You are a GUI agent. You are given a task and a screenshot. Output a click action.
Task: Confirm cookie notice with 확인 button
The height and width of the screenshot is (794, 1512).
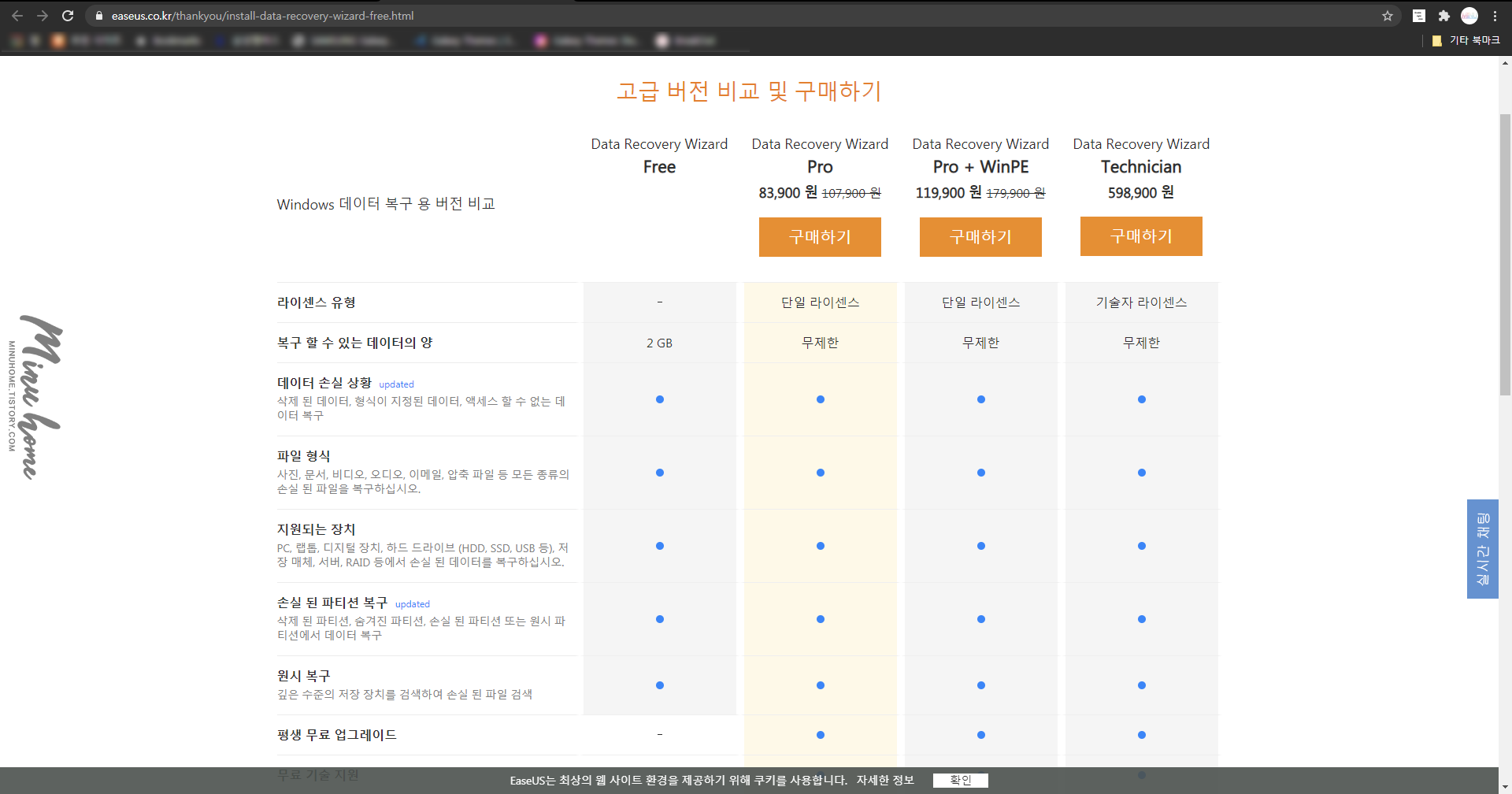(x=961, y=781)
